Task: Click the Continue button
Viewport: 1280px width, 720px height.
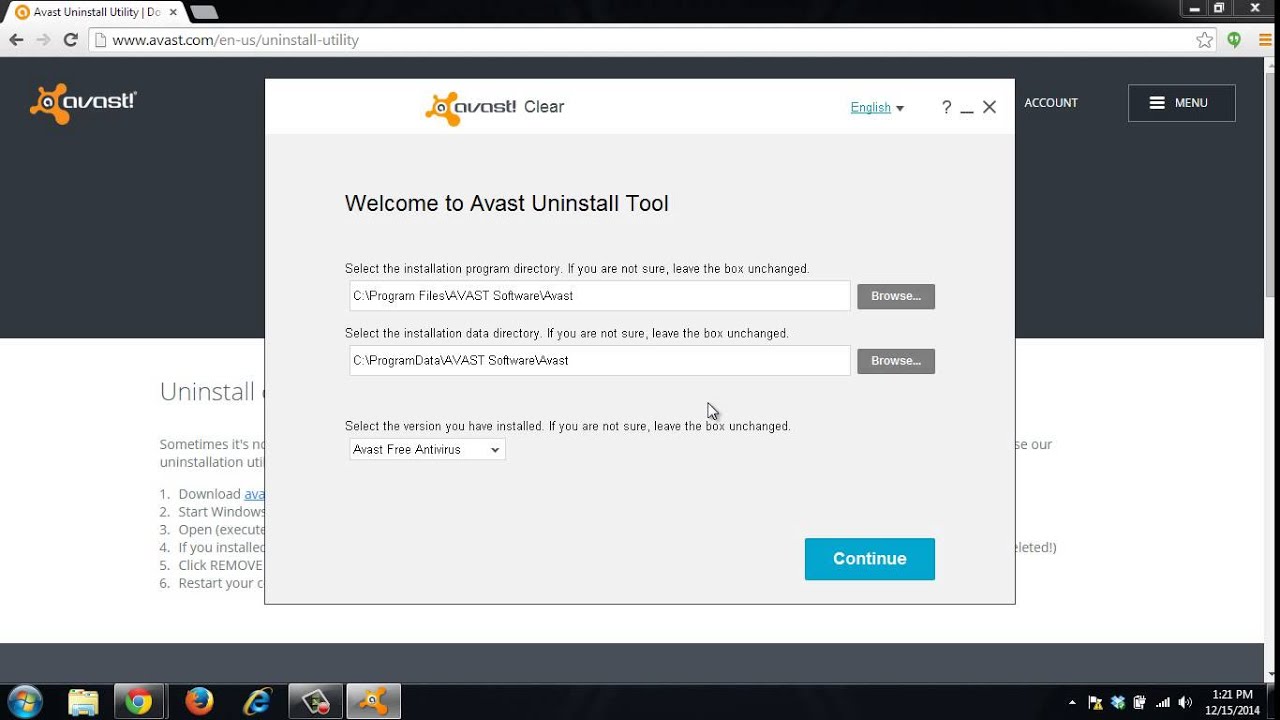Action: pos(869,559)
